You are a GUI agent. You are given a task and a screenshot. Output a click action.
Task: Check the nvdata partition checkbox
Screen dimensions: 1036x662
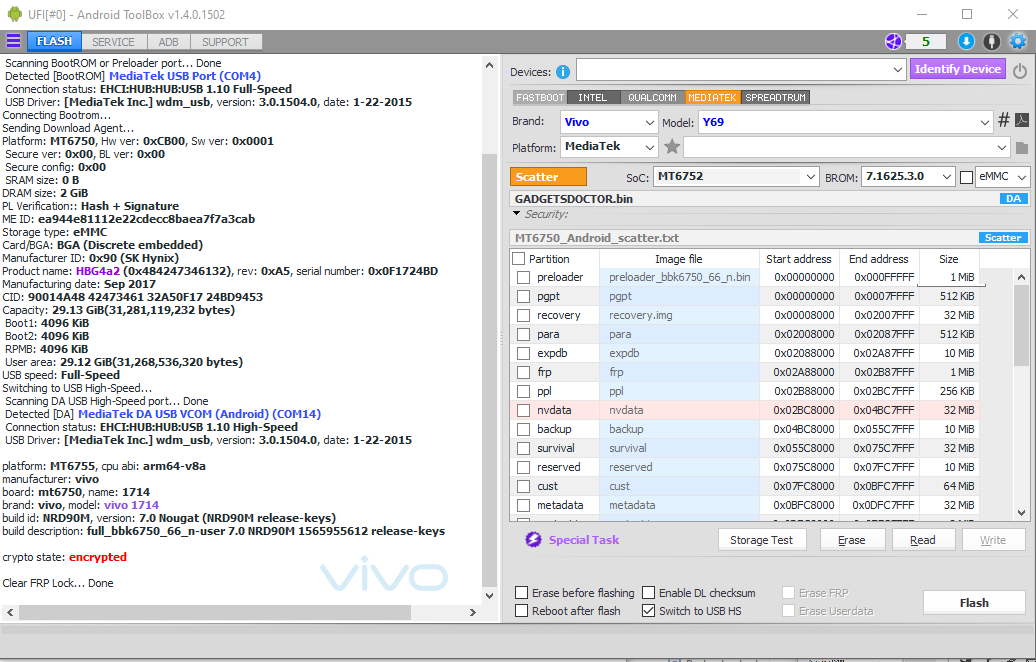[523, 410]
